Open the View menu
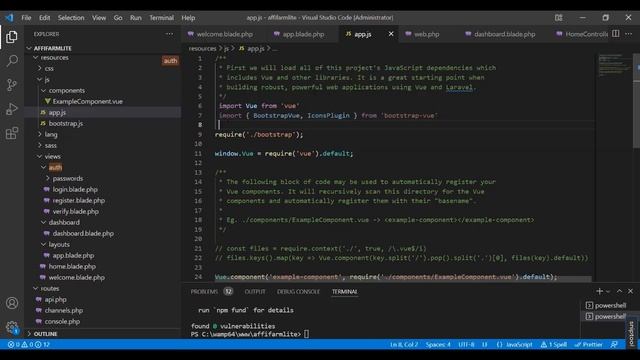This screenshot has width=640, height=360. point(99,18)
